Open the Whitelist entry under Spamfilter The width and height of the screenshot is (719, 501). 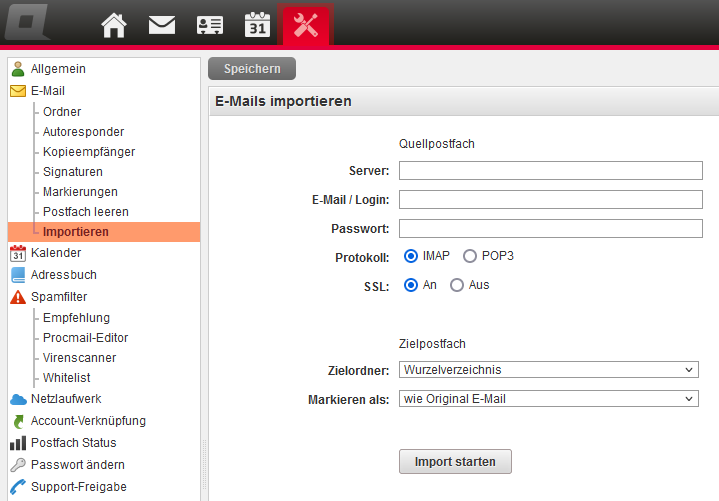pos(66,378)
